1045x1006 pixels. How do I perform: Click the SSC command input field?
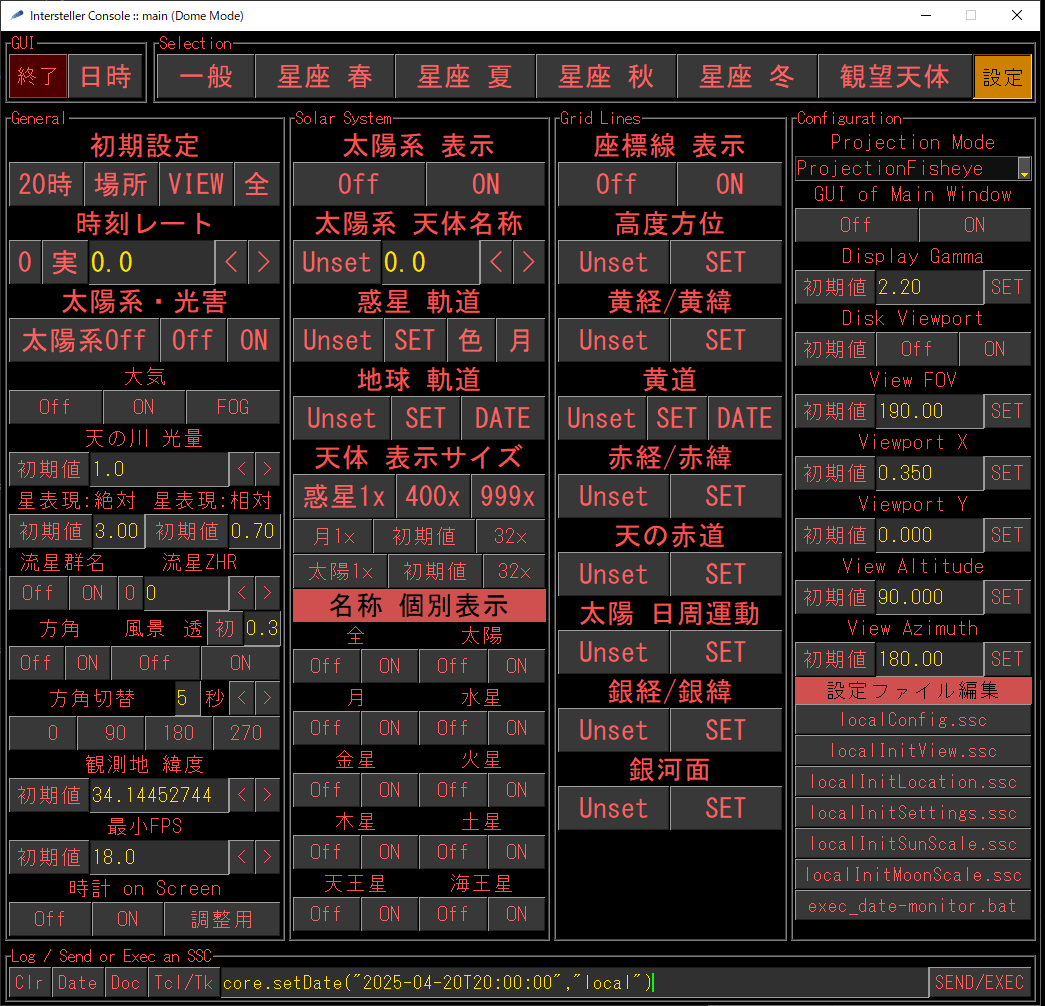[574, 983]
